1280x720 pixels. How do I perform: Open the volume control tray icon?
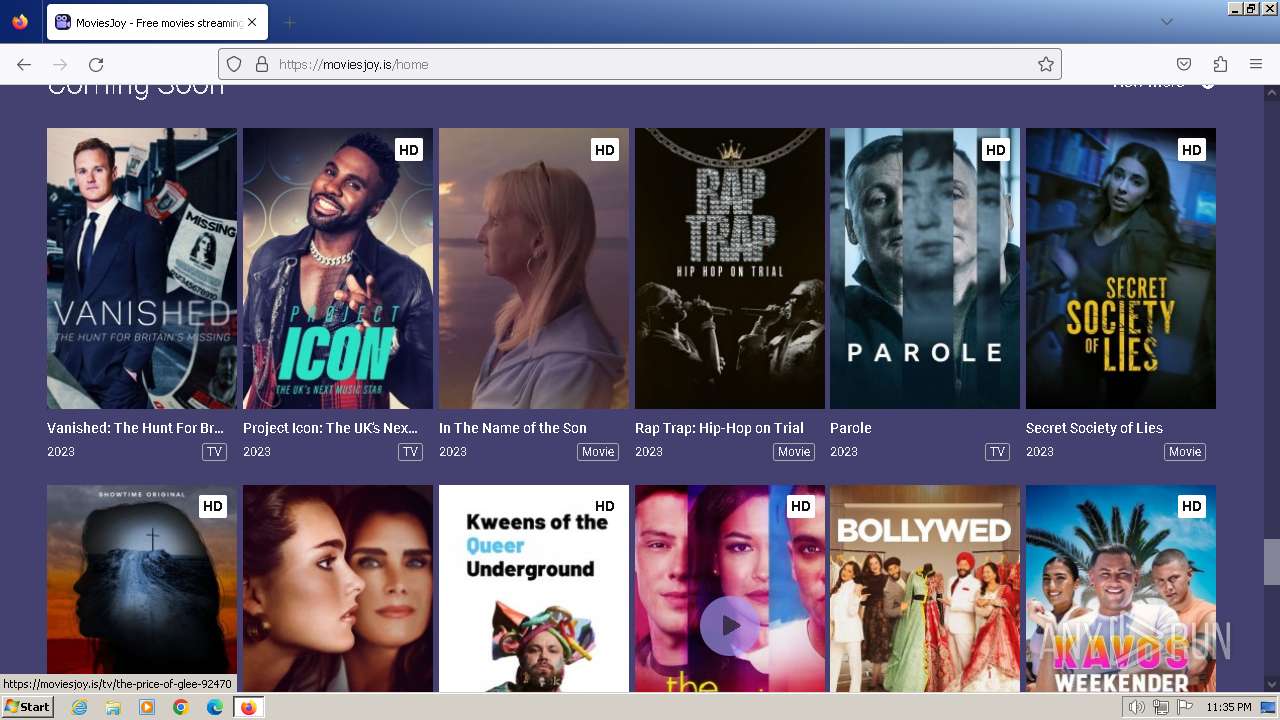[x=1136, y=707]
